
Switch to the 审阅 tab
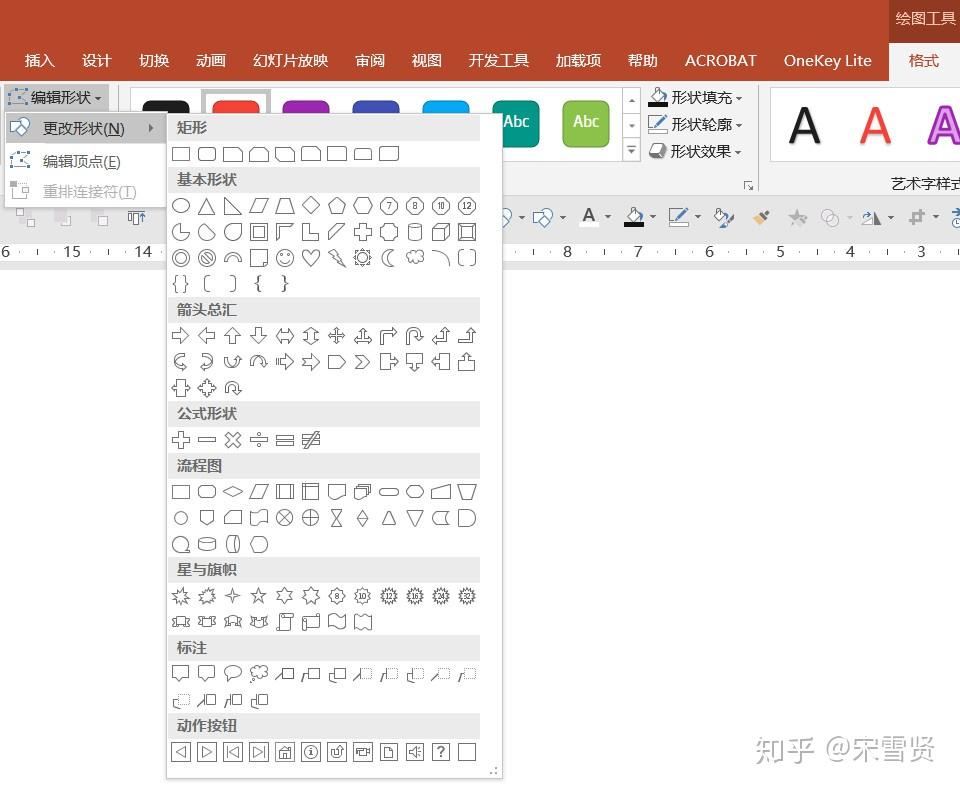[x=370, y=61]
